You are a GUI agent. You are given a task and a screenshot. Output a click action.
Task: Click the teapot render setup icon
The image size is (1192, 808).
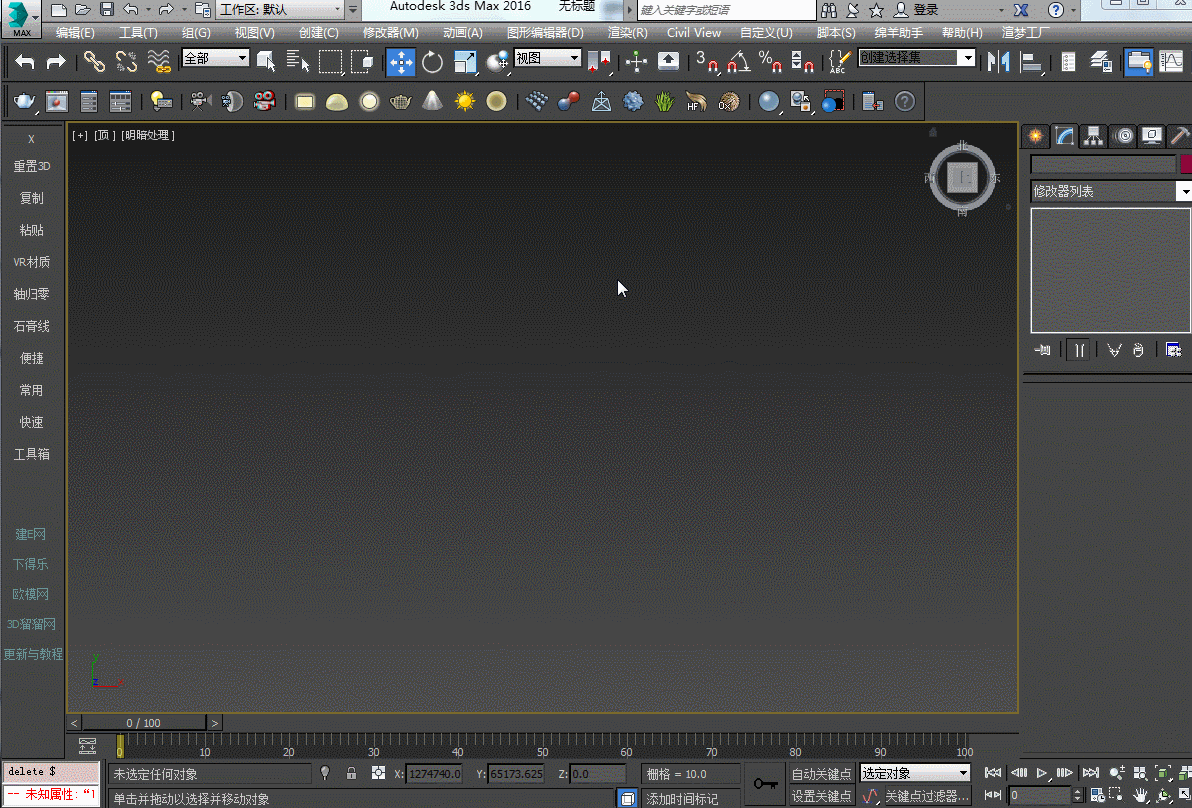(x=24, y=101)
